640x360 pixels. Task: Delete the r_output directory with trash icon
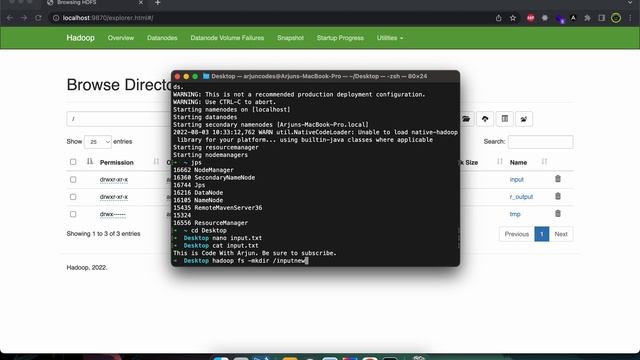(558, 196)
